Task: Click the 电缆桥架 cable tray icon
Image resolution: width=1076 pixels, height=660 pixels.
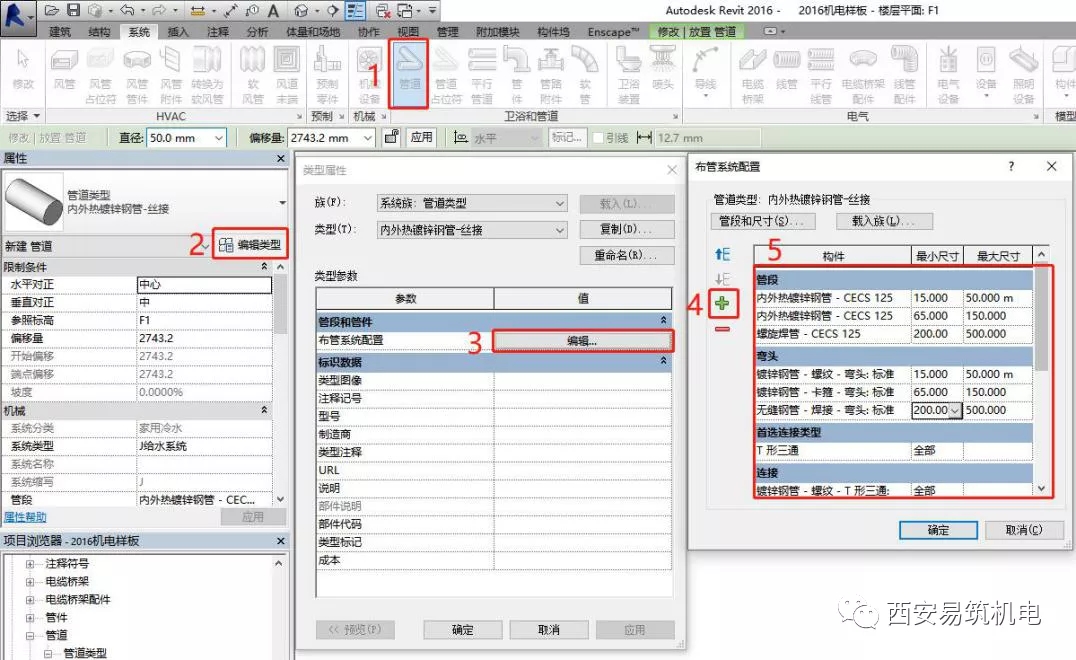Action: [x=753, y=74]
